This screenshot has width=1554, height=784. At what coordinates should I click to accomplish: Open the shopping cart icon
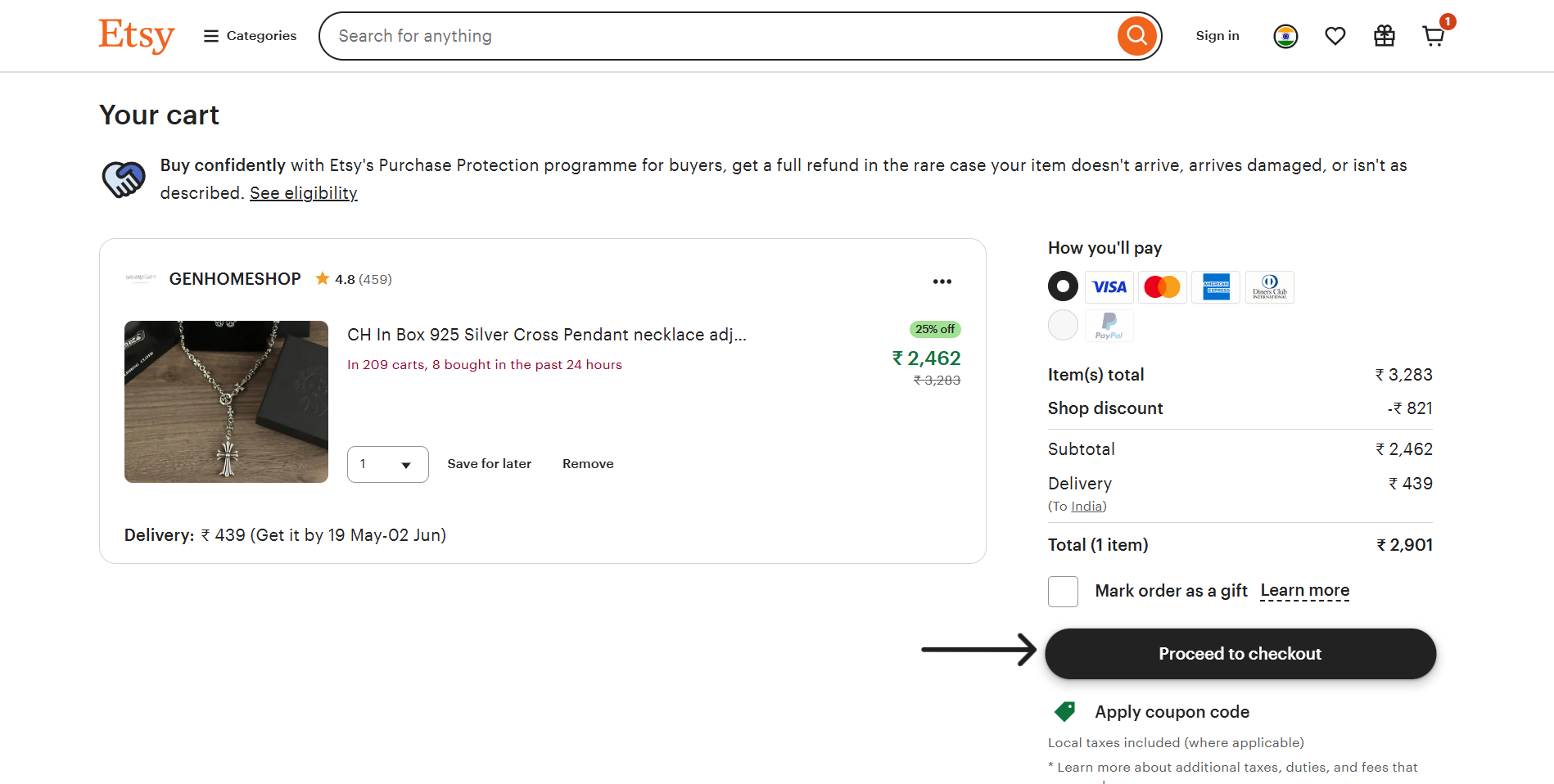pos(1433,36)
